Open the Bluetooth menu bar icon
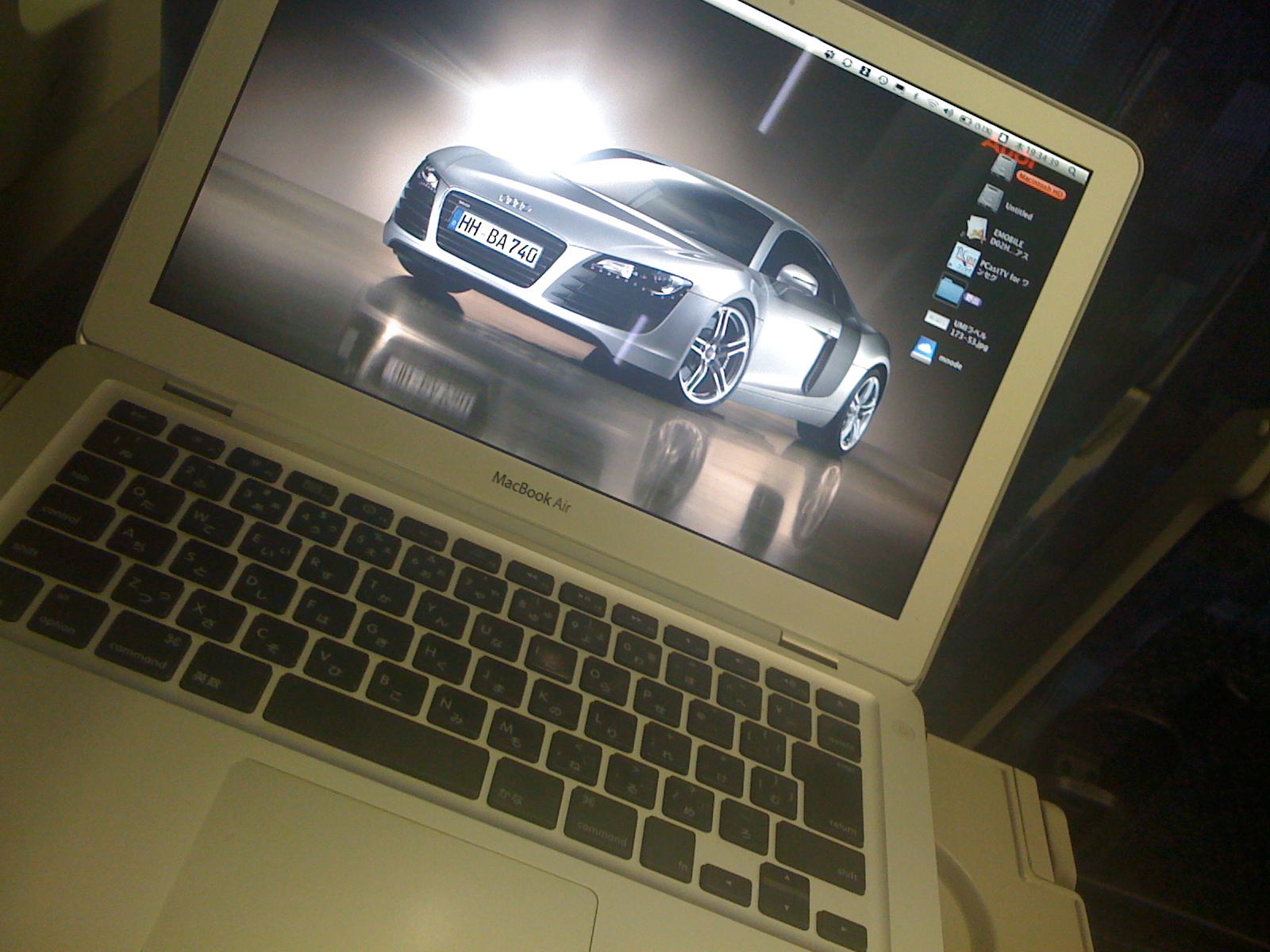The height and width of the screenshot is (952, 1270). pos(916,95)
